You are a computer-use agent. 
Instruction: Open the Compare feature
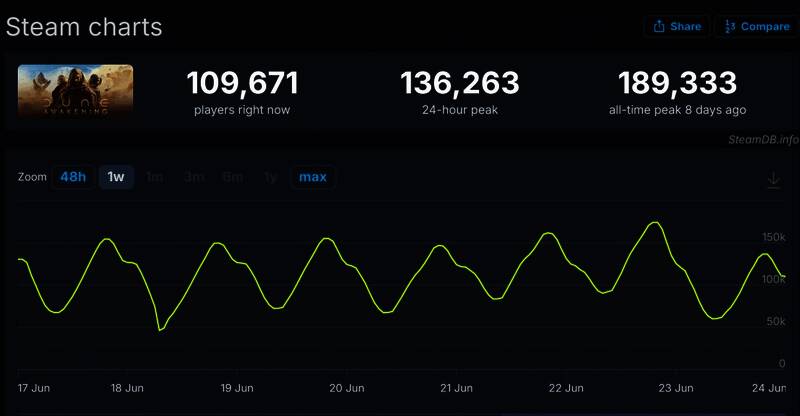[756, 27]
